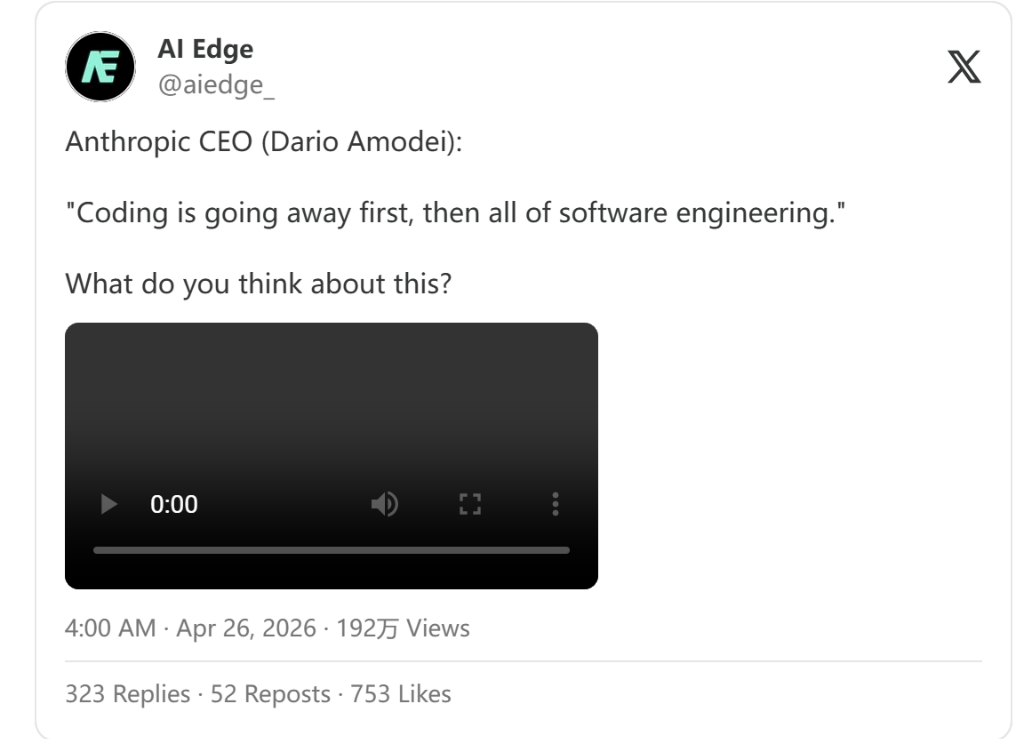Show the 52 Reposts list
Screen dimensions: 1024x739
(270, 694)
